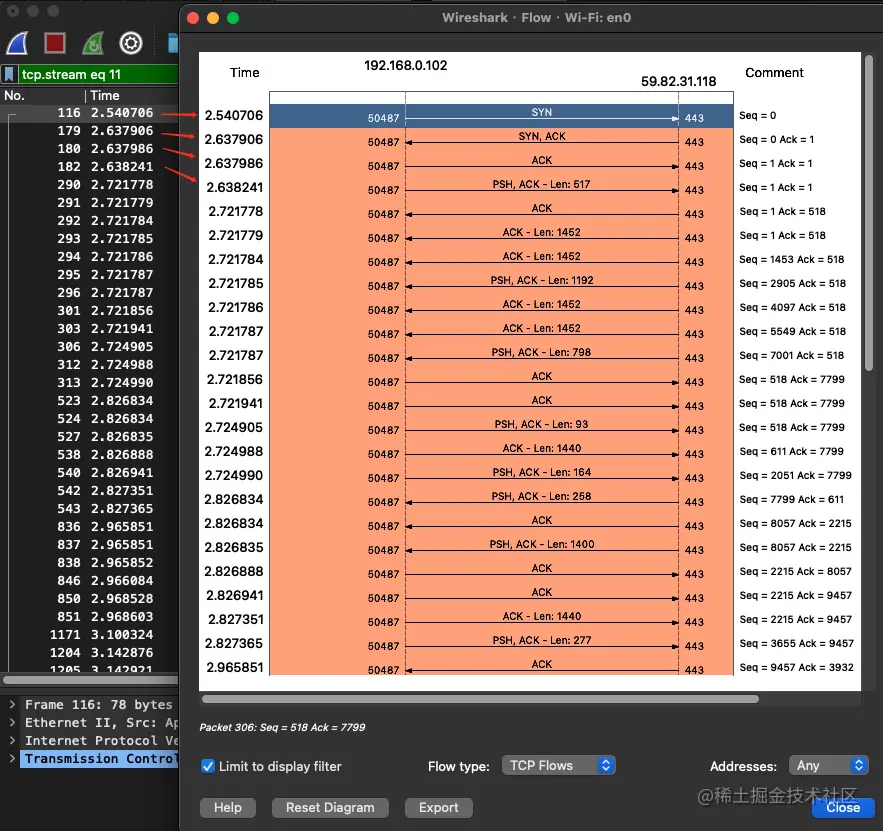Select the PSH, ACK - Len: 798 flow

click(501, 356)
